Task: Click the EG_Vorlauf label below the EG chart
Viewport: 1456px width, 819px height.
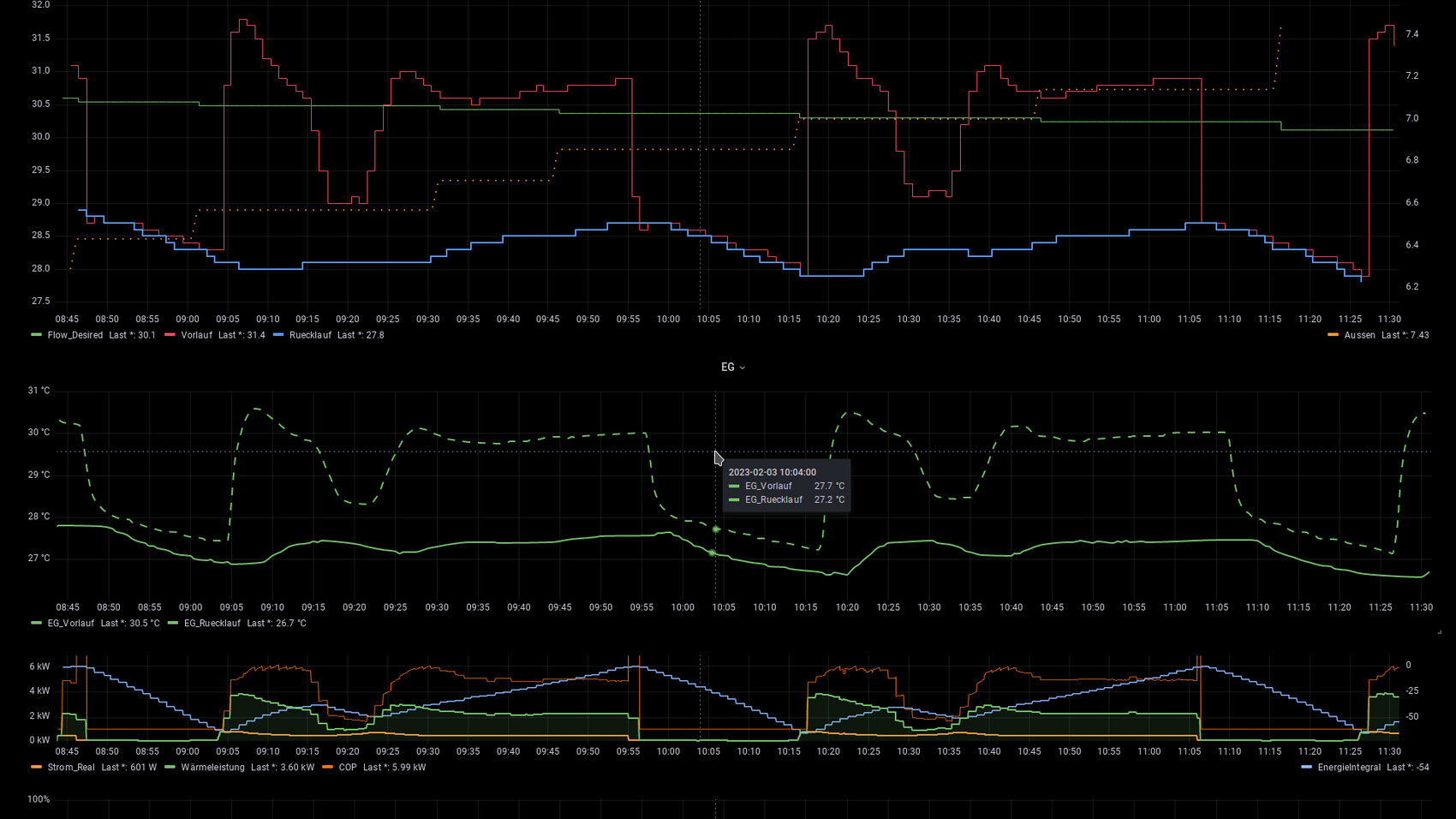Action: (x=71, y=623)
